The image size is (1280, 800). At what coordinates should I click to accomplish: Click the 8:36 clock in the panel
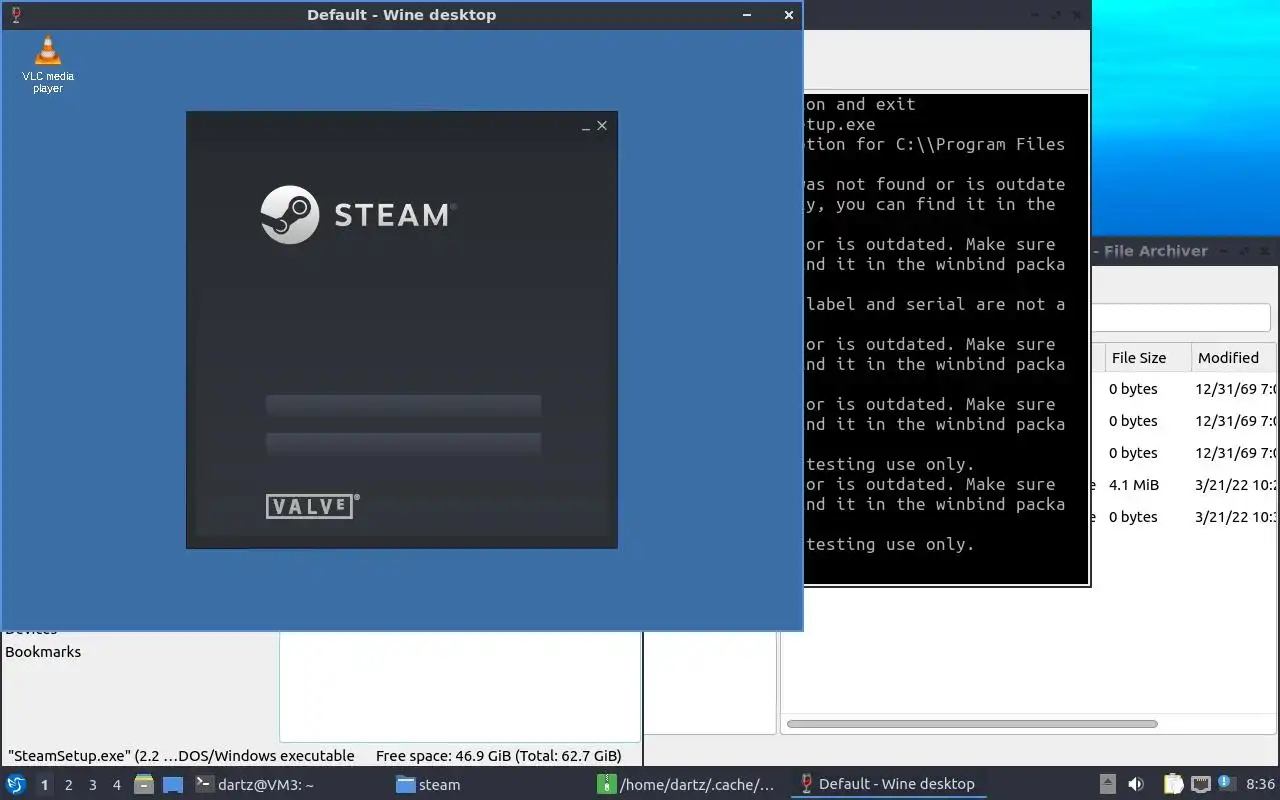point(1260,784)
